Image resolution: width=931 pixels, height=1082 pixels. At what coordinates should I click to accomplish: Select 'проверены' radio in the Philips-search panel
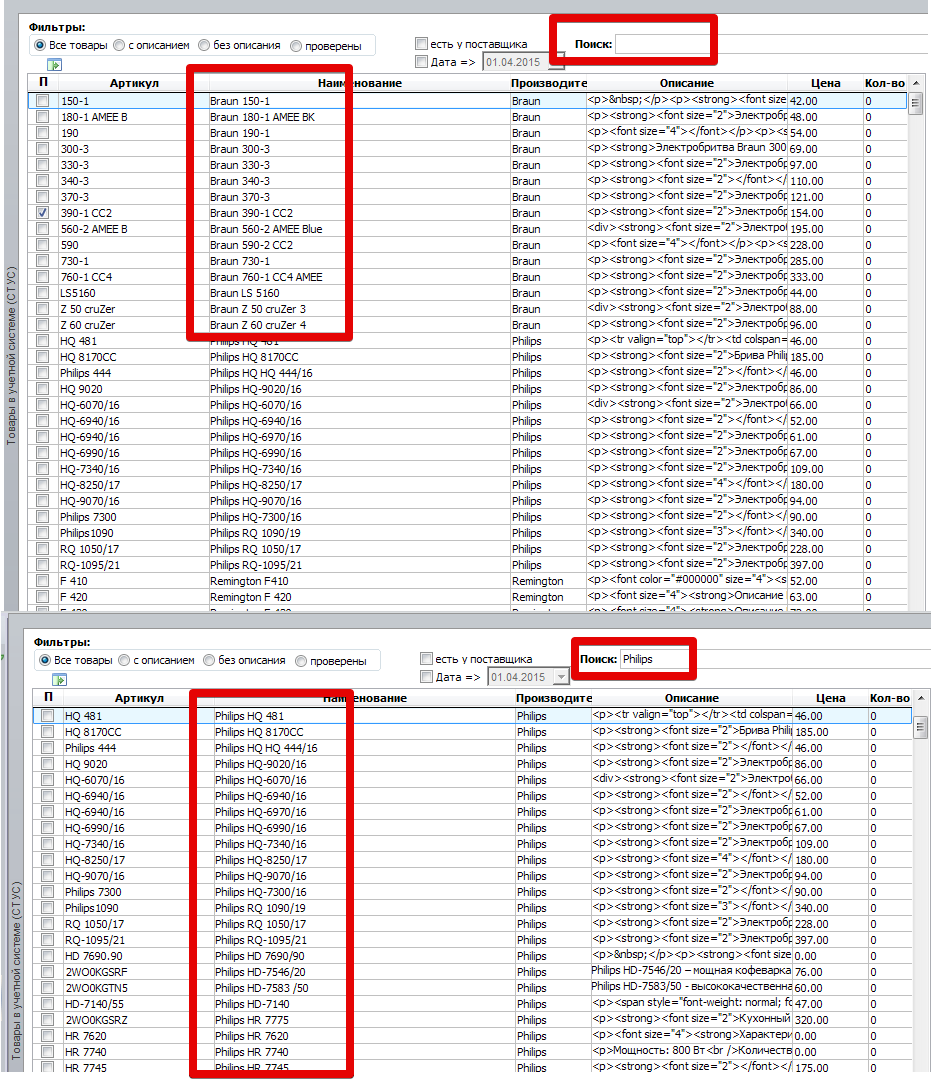[x=301, y=661]
